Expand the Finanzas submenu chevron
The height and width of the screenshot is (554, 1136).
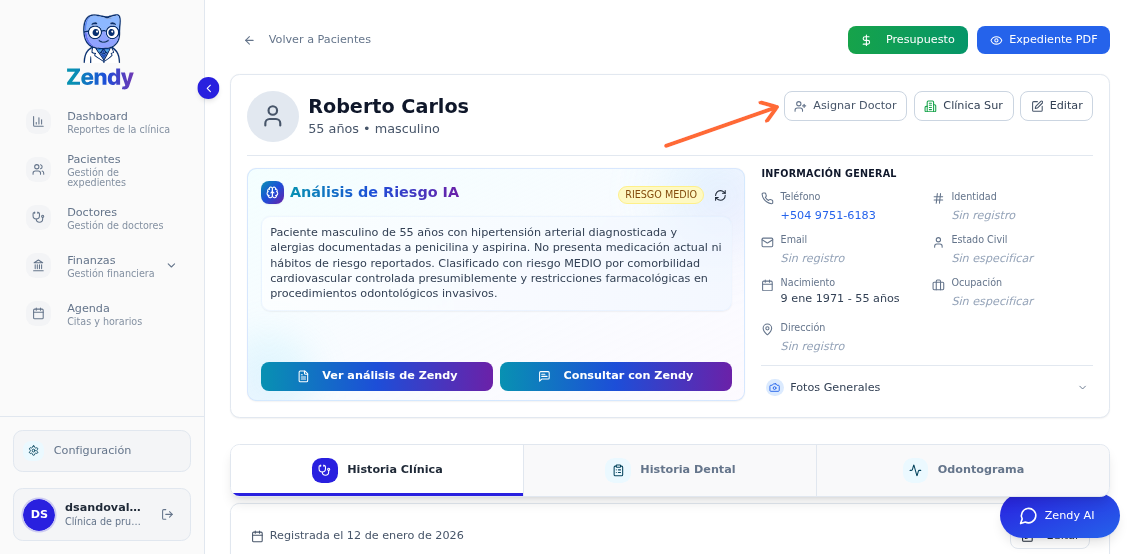pos(172,266)
